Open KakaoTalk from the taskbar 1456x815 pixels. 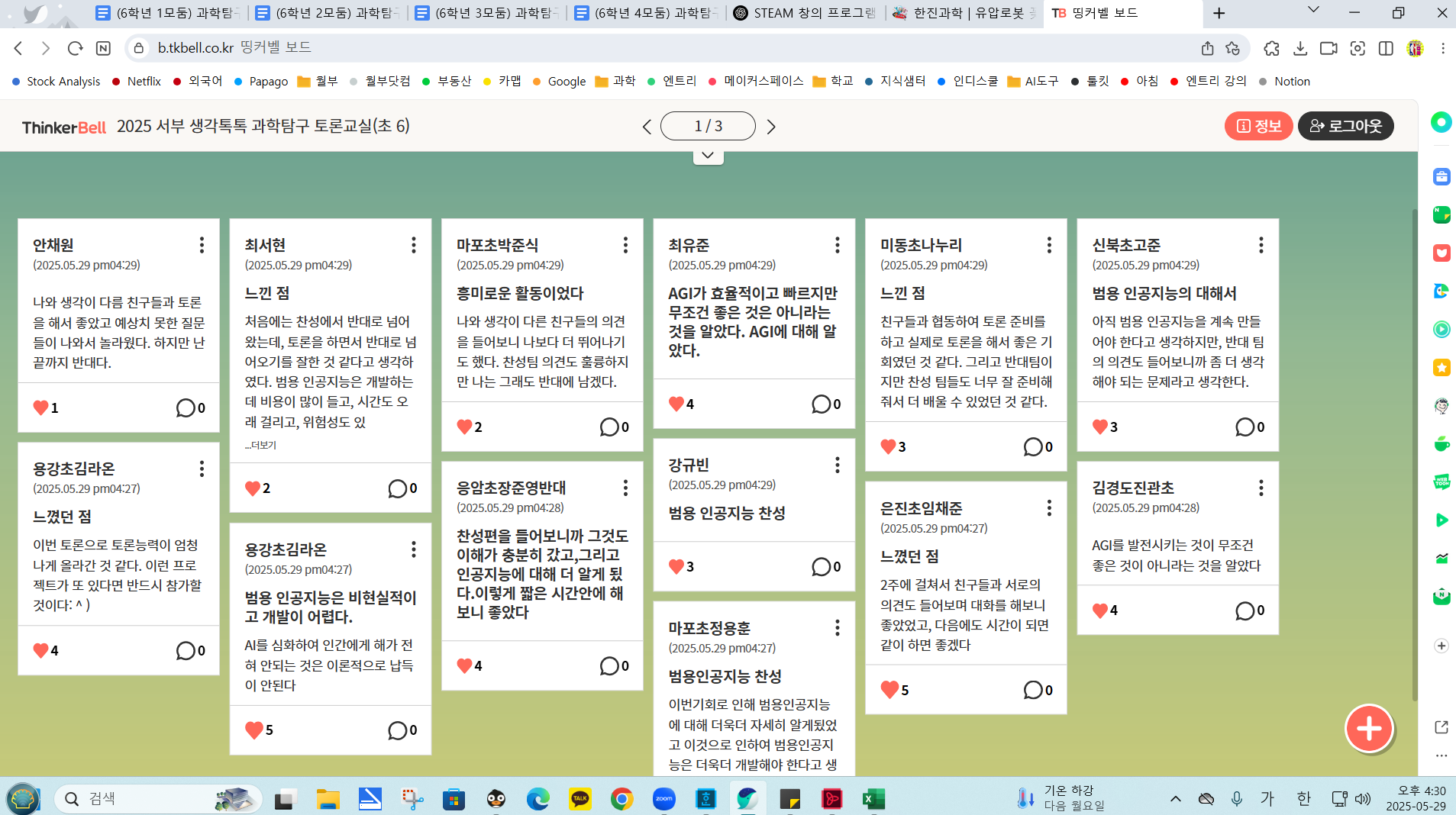(x=580, y=799)
